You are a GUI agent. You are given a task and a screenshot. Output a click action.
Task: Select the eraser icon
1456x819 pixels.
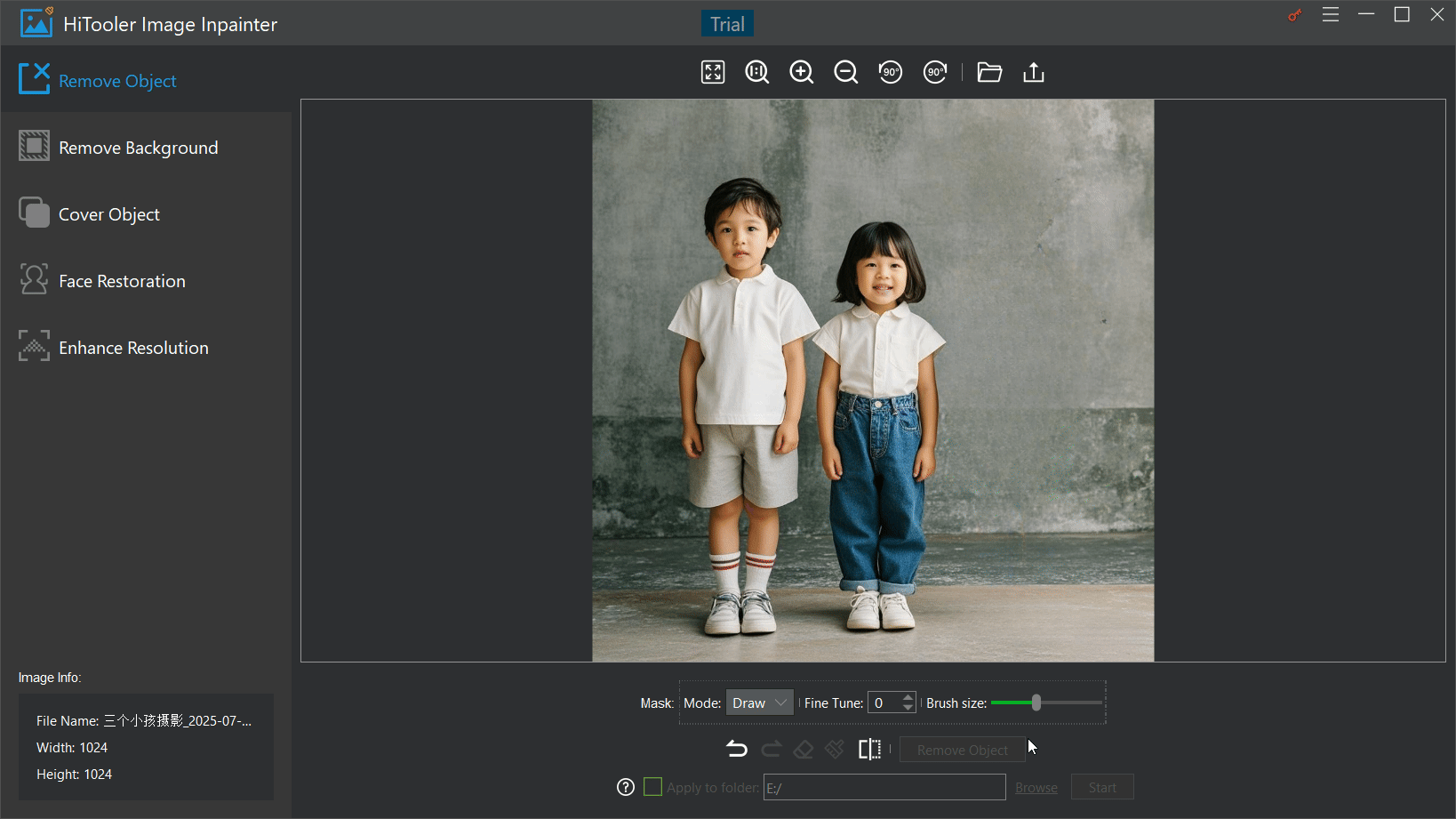click(x=804, y=750)
